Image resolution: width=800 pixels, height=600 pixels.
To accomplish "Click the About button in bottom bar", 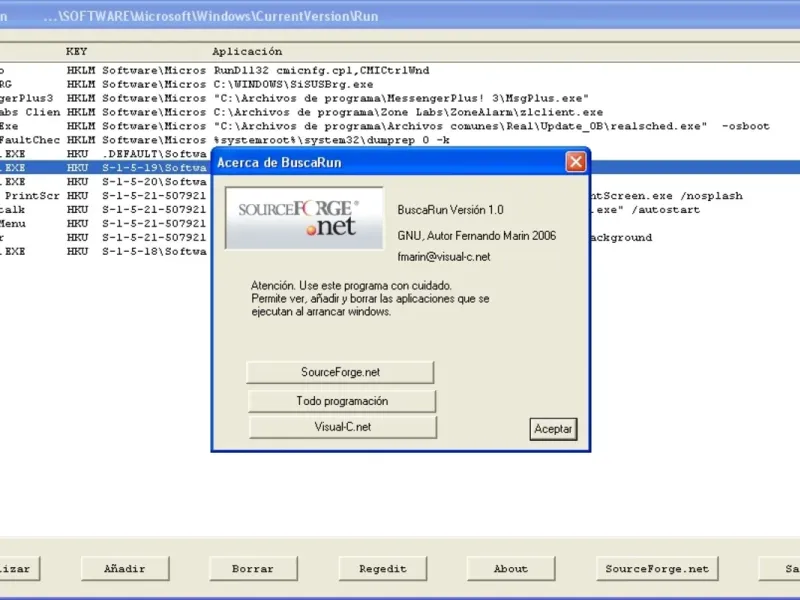I will coord(511,568).
